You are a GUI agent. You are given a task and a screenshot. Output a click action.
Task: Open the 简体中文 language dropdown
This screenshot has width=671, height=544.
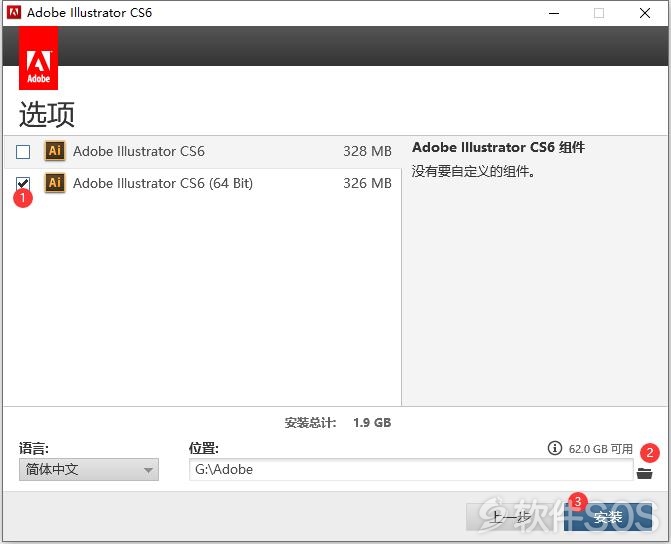[89, 470]
